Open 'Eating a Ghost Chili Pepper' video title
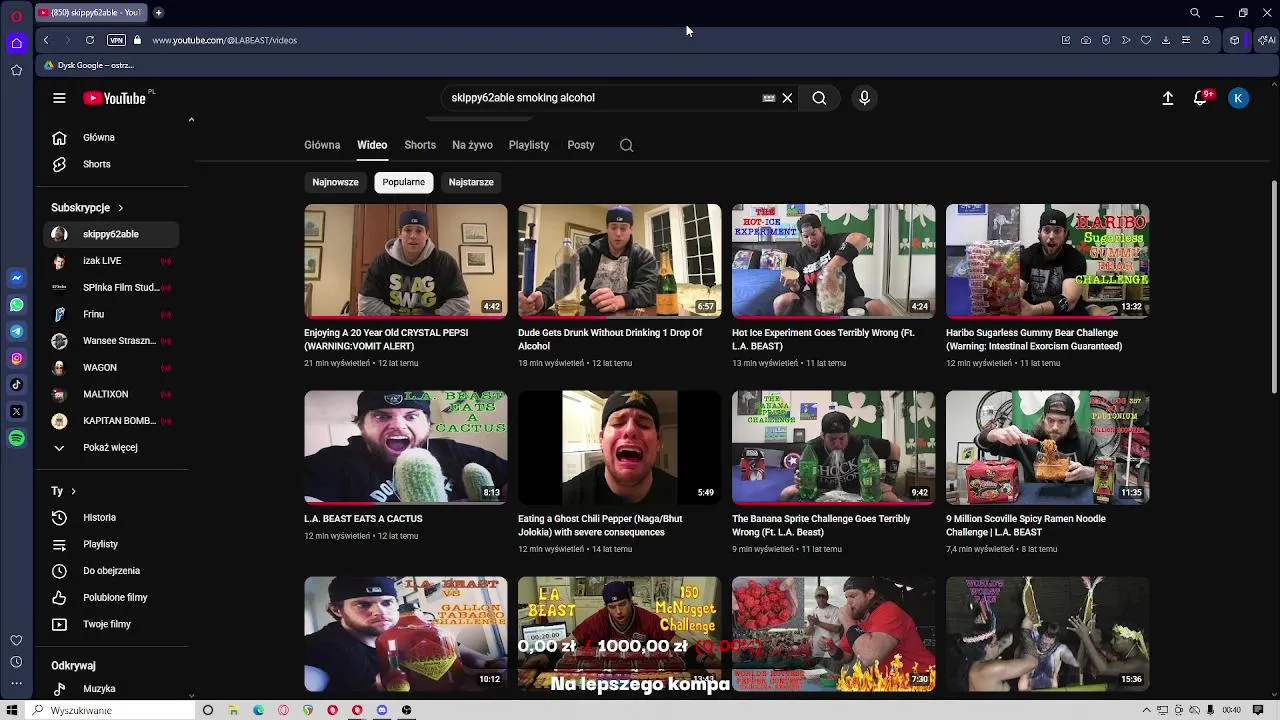Screen dimensions: 1280x720 coord(600,525)
